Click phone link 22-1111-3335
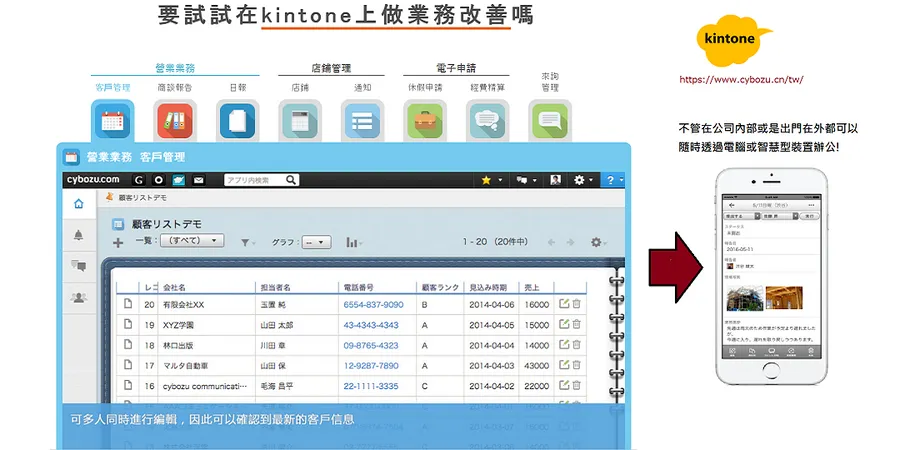This screenshot has width=900, height=450. click(x=371, y=386)
